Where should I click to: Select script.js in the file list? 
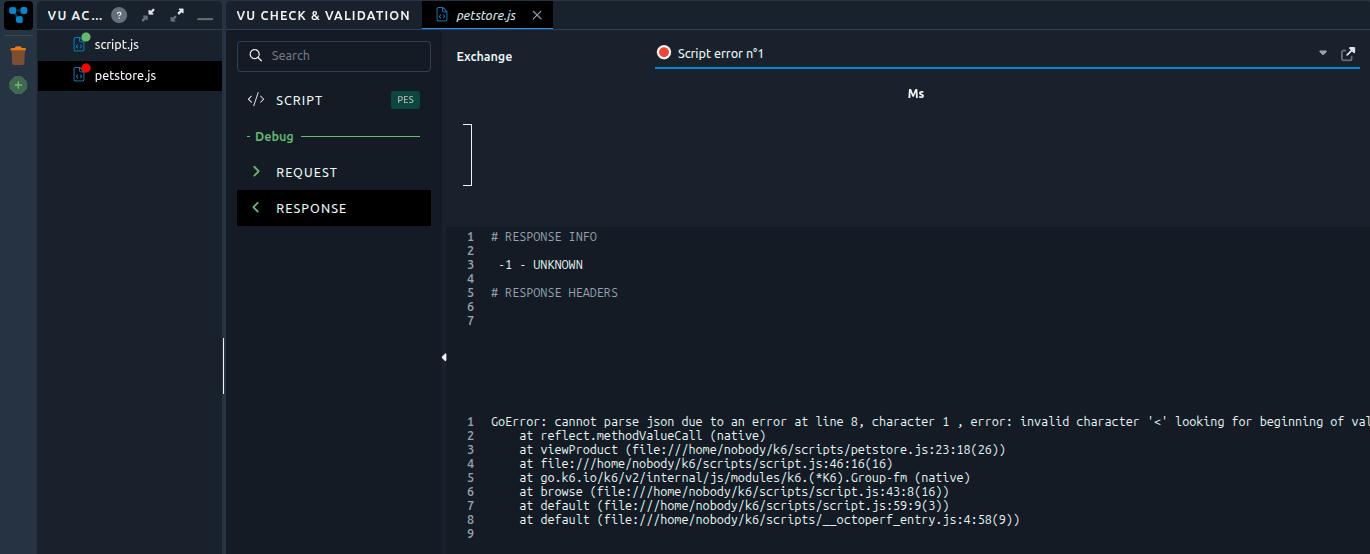[130, 45]
